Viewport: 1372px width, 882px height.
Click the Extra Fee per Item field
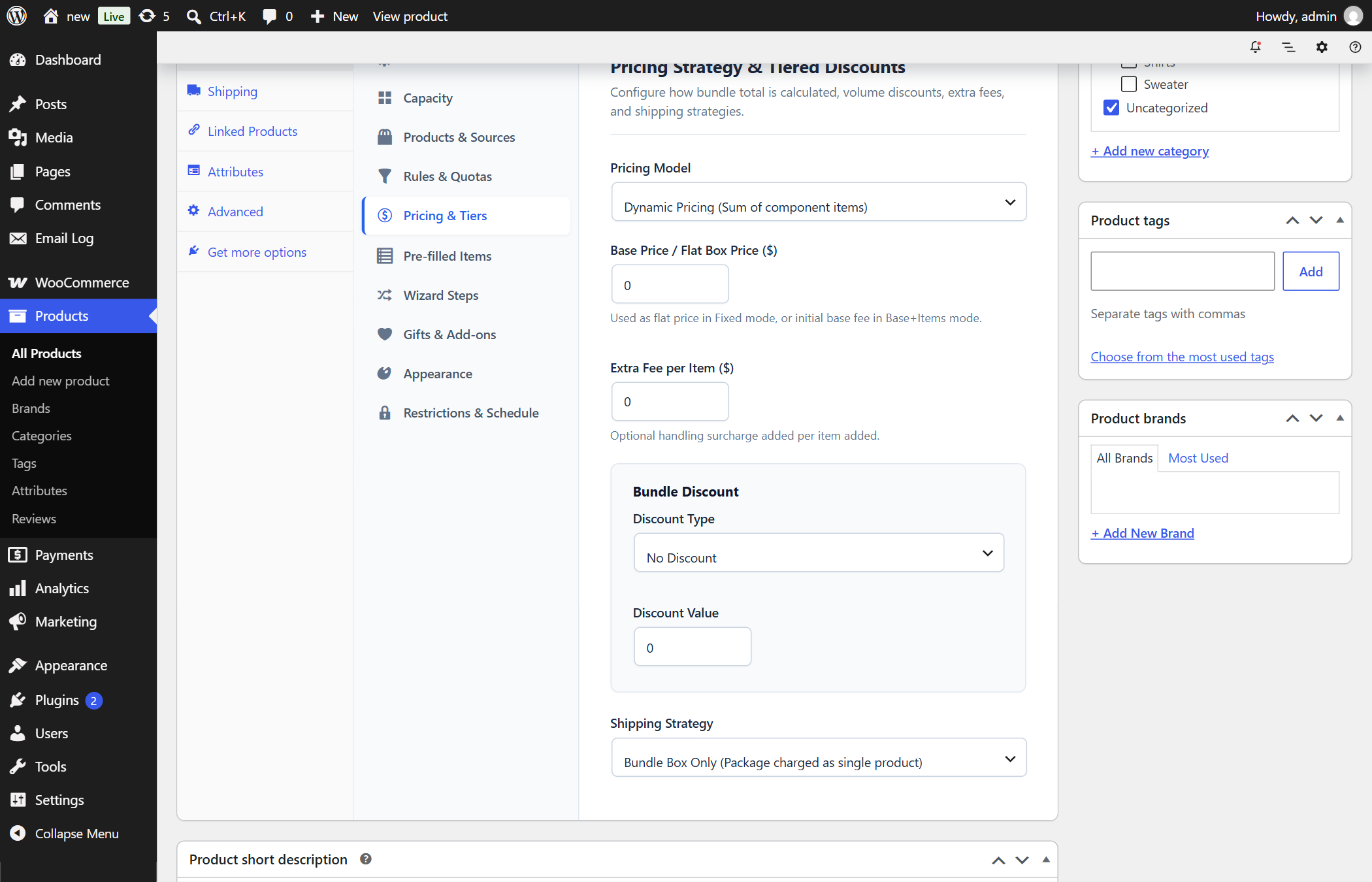tap(670, 402)
